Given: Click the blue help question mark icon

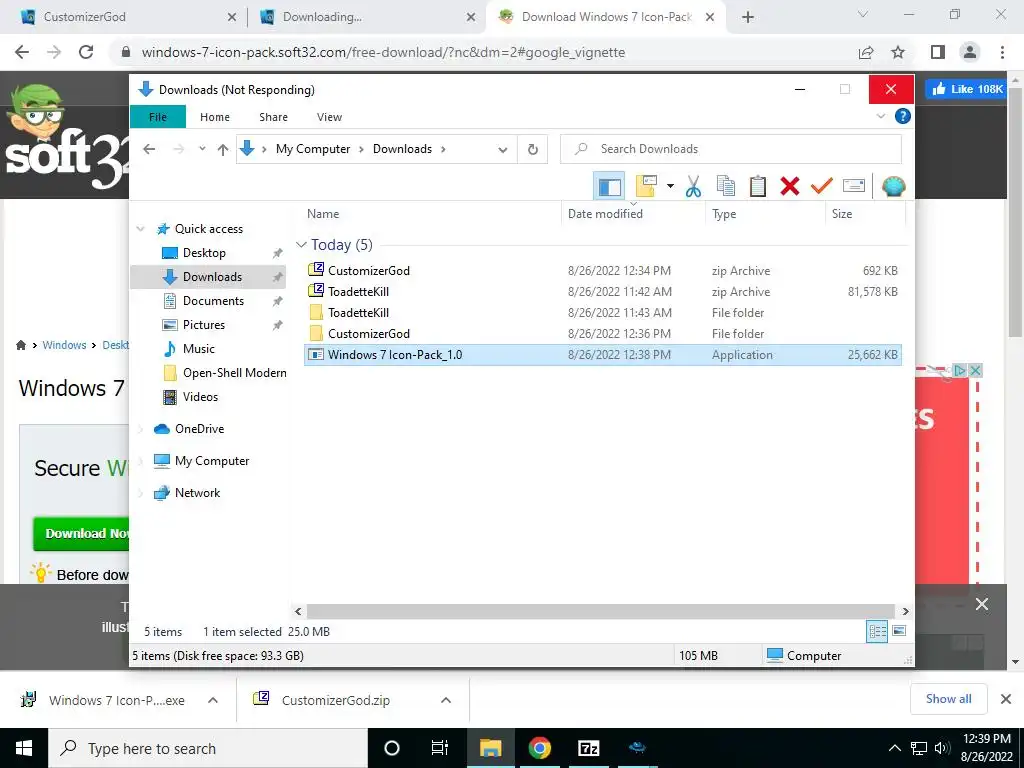Looking at the screenshot, I should pyautogui.click(x=903, y=116).
